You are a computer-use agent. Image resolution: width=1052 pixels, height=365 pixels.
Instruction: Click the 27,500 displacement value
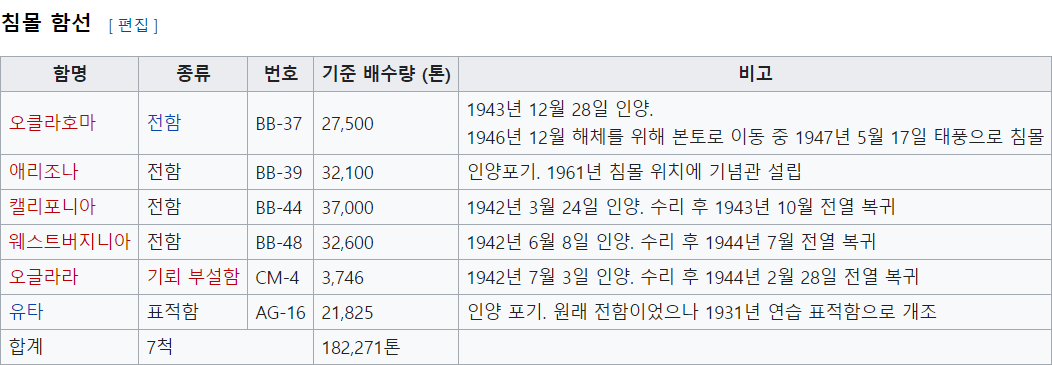348,123
